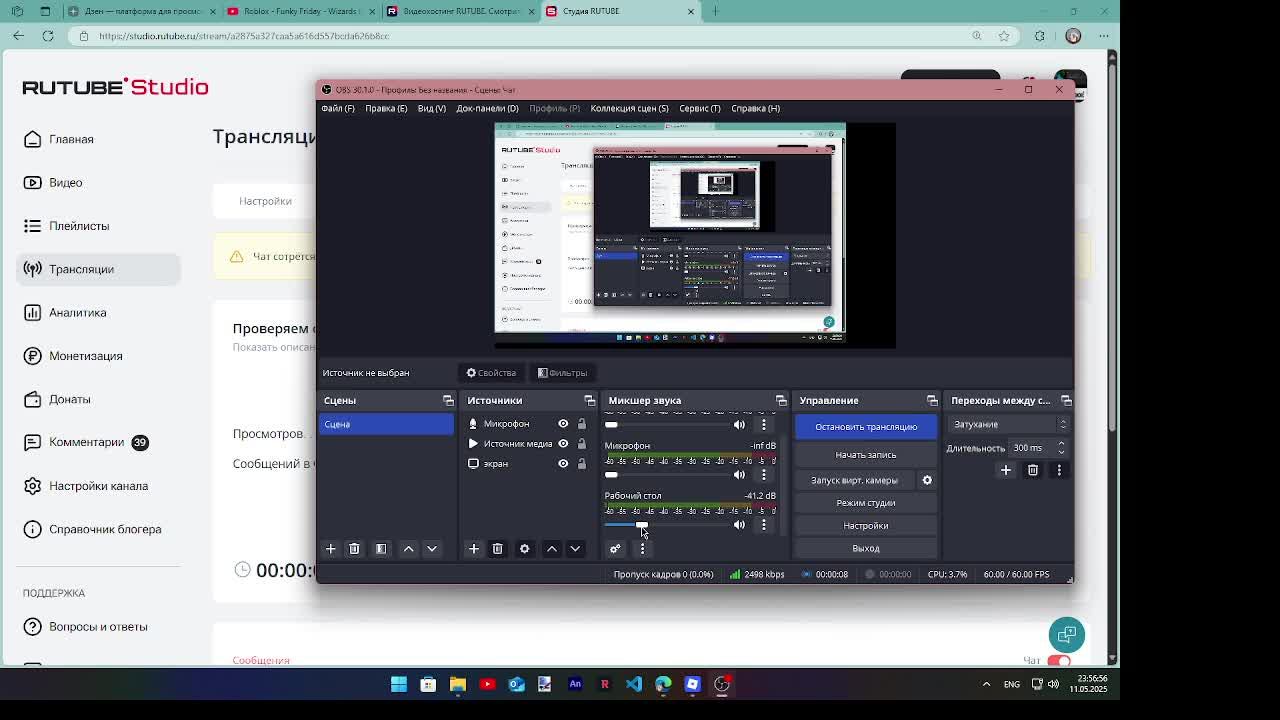
Task: Open audio mixer menu below the mixer channels
Action: coord(642,549)
